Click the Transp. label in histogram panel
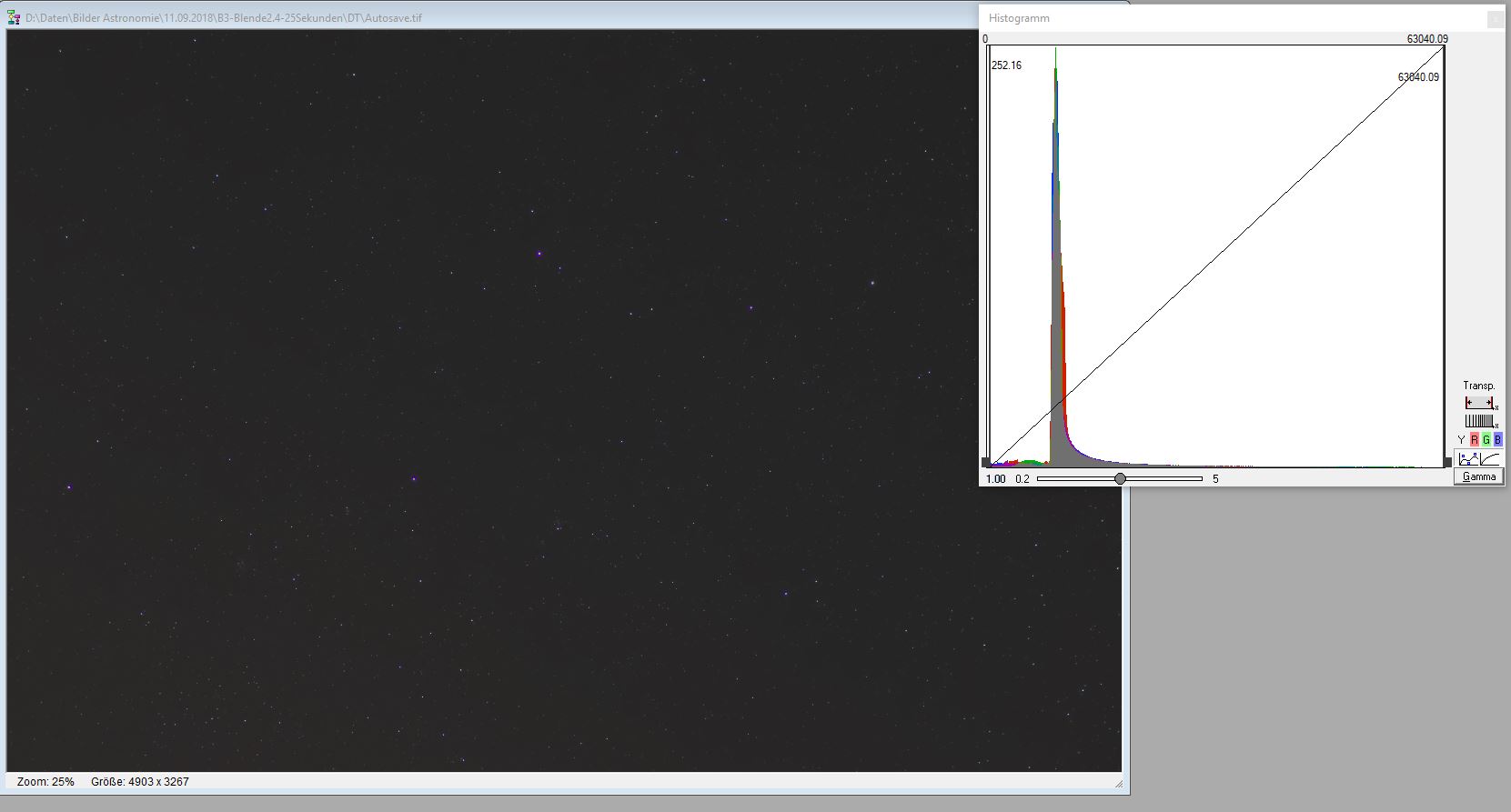The height and width of the screenshot is (812, 1511). 1478,386
